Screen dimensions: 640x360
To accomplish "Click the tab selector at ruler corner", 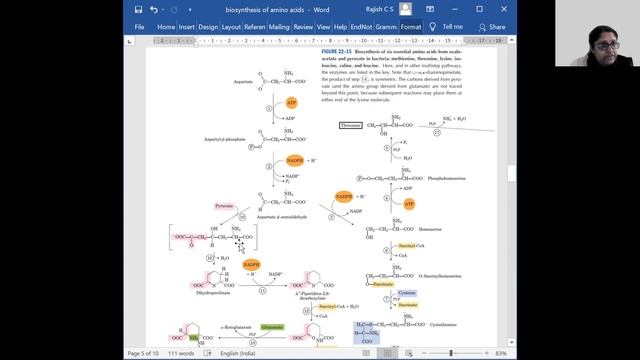I will [130, 41].
